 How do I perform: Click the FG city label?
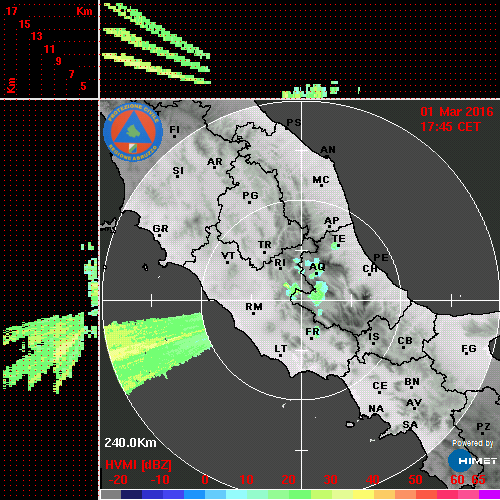(469, 349)
